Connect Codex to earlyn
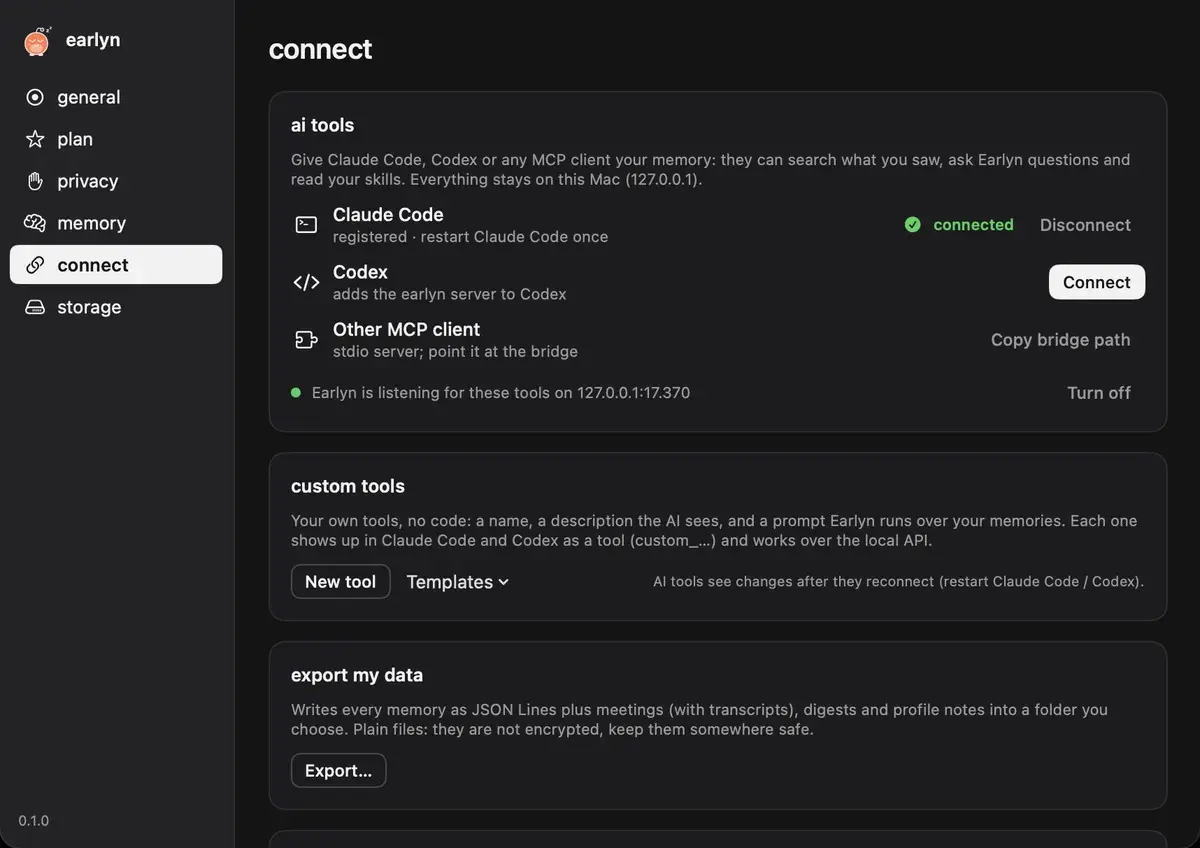 [x=1097, y=282]
